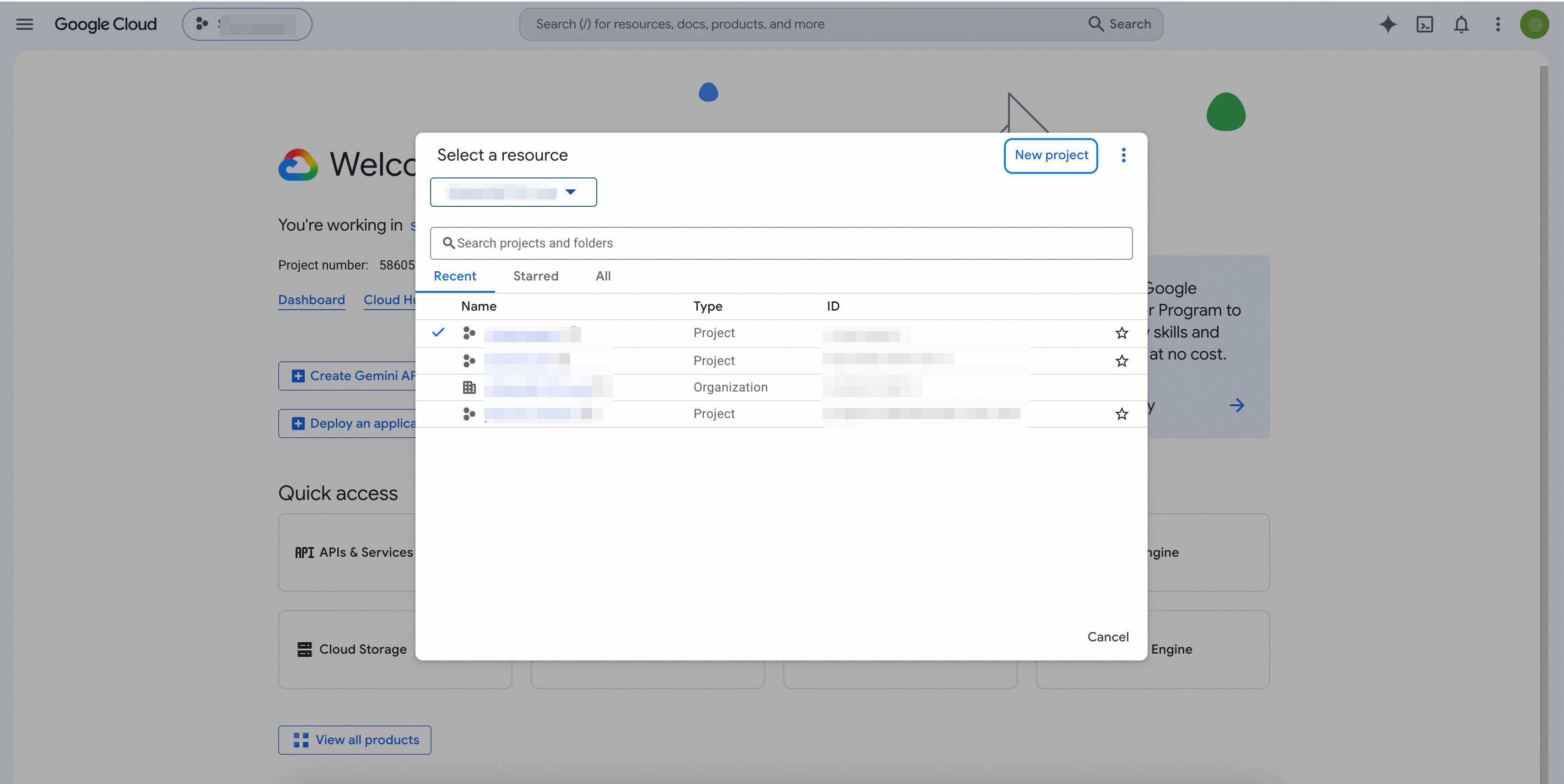Click the Organization building icon row
The width and height of the screenshot is (1564, 784).
469,387
